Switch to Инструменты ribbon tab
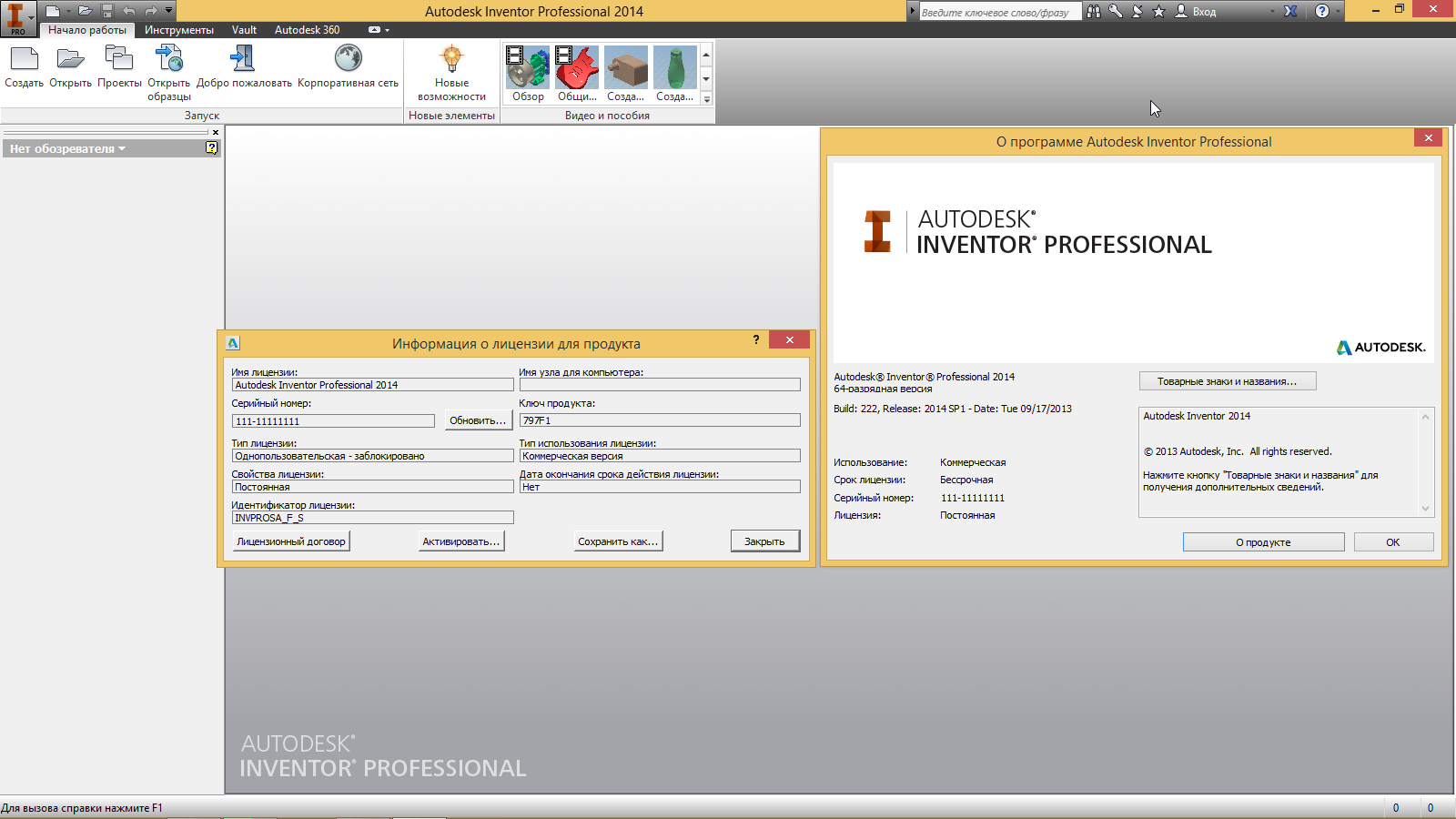The image size is (1456, 819). point(179,30)
